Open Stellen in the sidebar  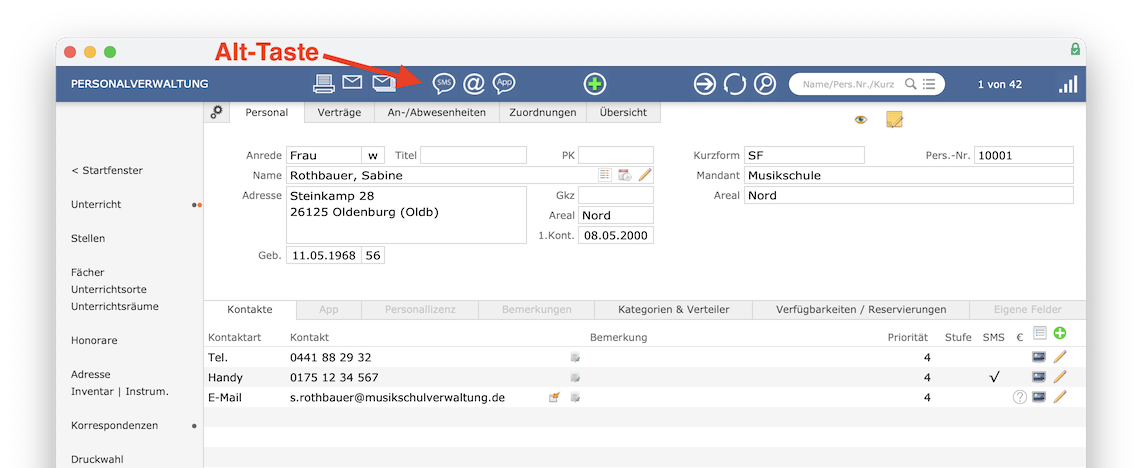coord(88,238)
